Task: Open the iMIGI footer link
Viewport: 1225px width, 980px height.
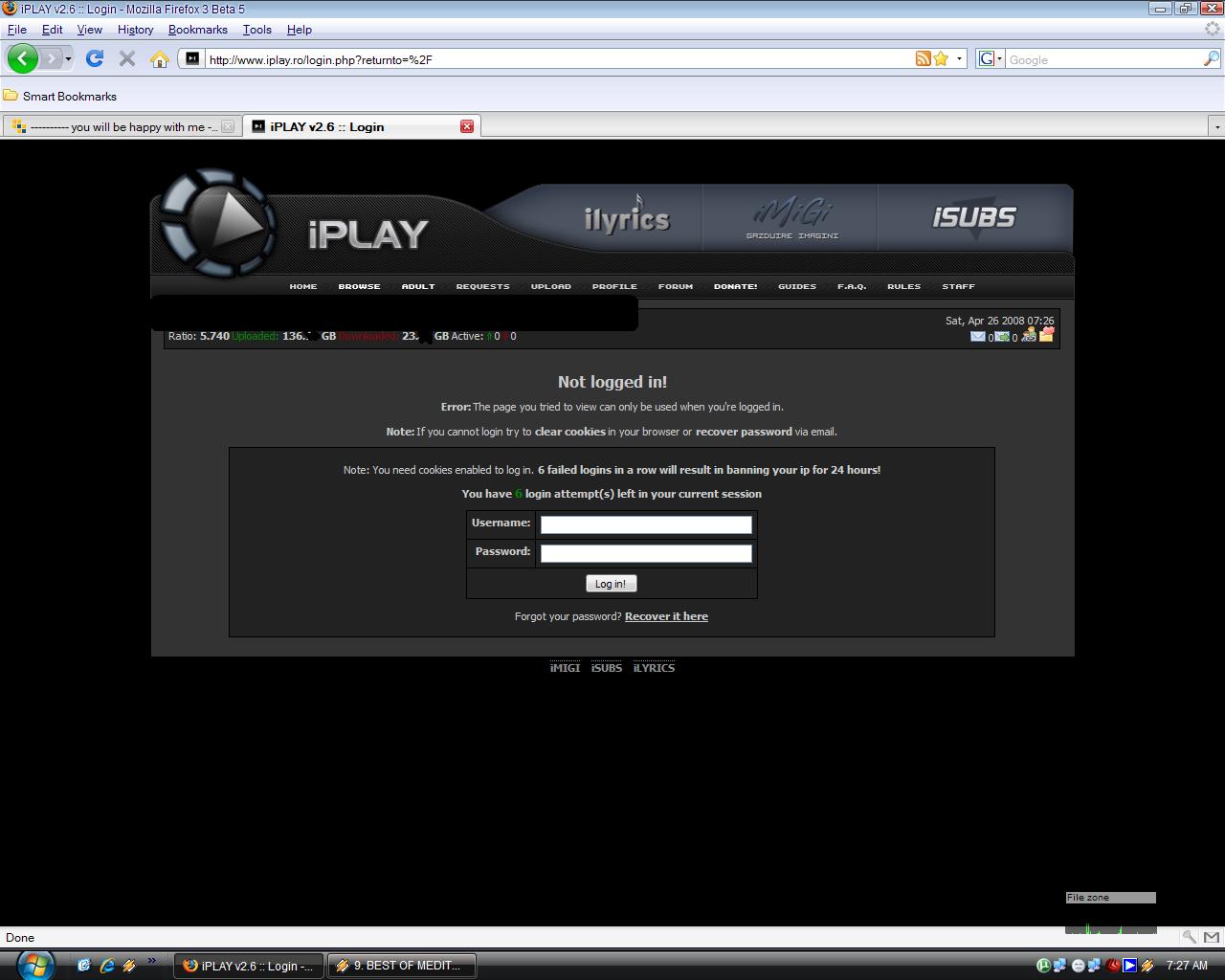Action: tap(565, 668)
